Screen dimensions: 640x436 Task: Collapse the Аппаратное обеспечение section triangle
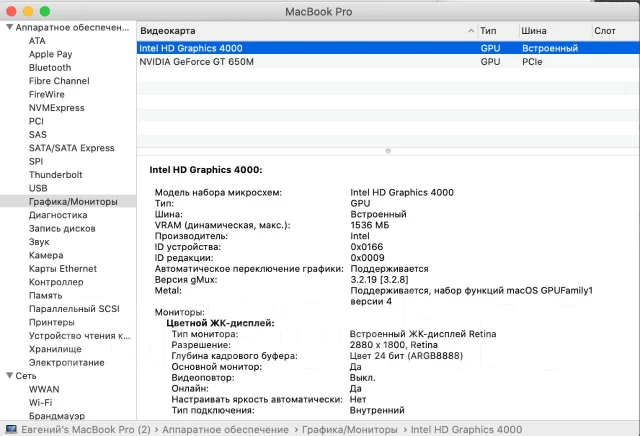[9, 27]
